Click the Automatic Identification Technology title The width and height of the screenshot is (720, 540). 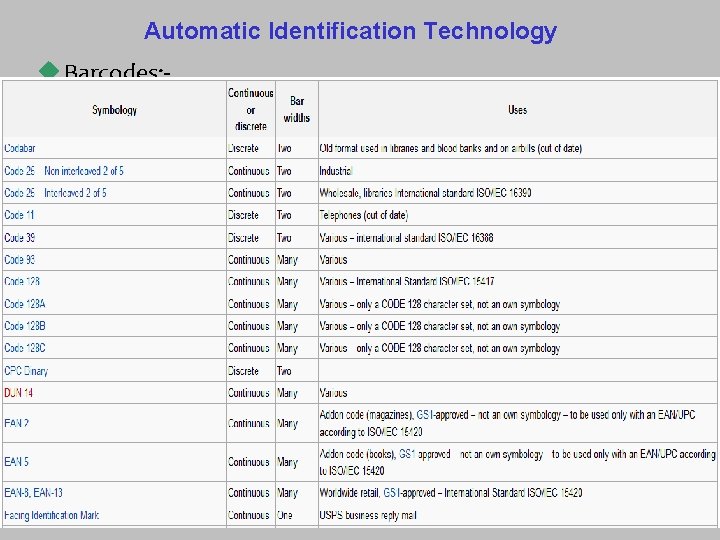tap(350, 31)
